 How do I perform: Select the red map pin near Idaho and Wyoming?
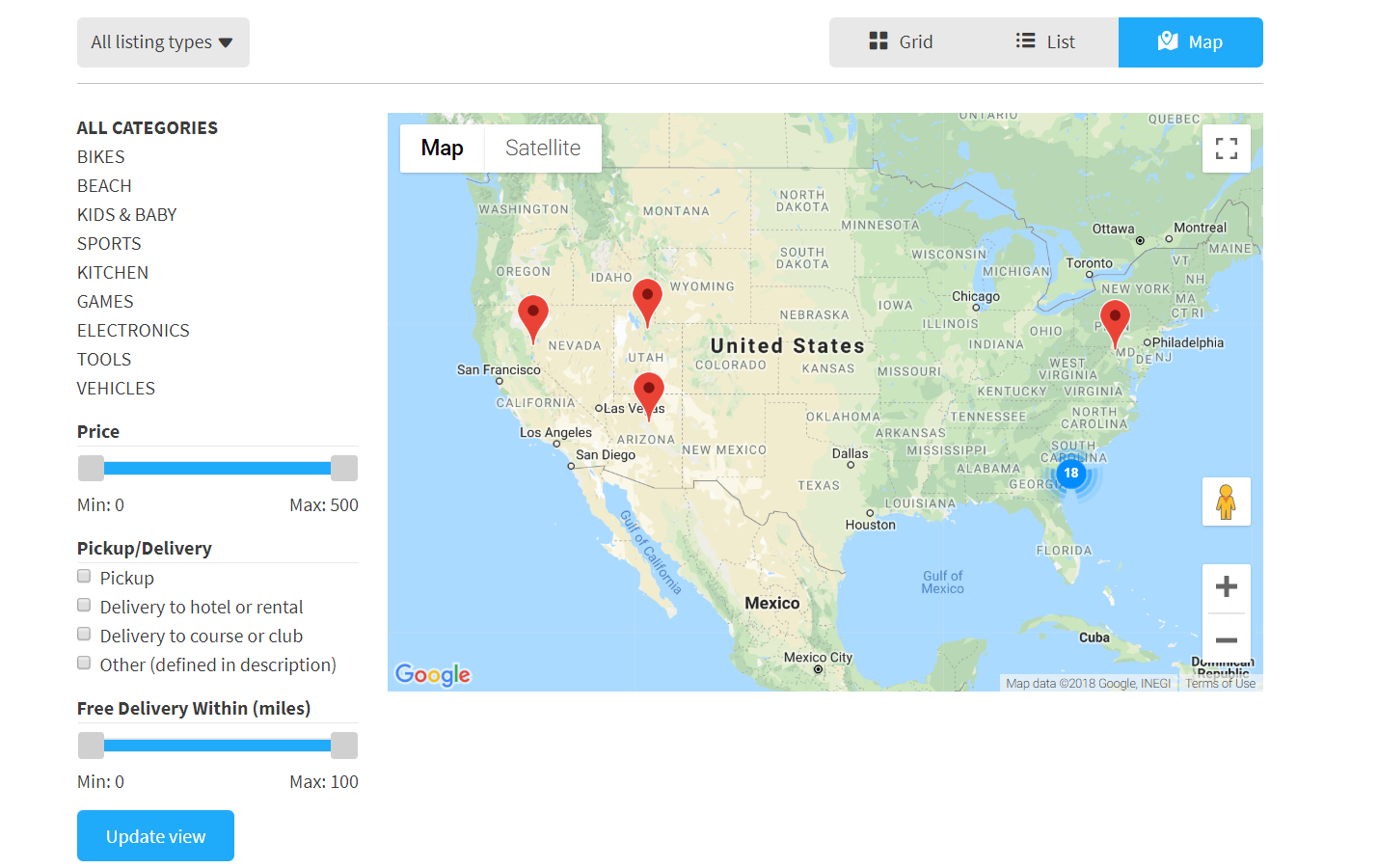point(647,302)
